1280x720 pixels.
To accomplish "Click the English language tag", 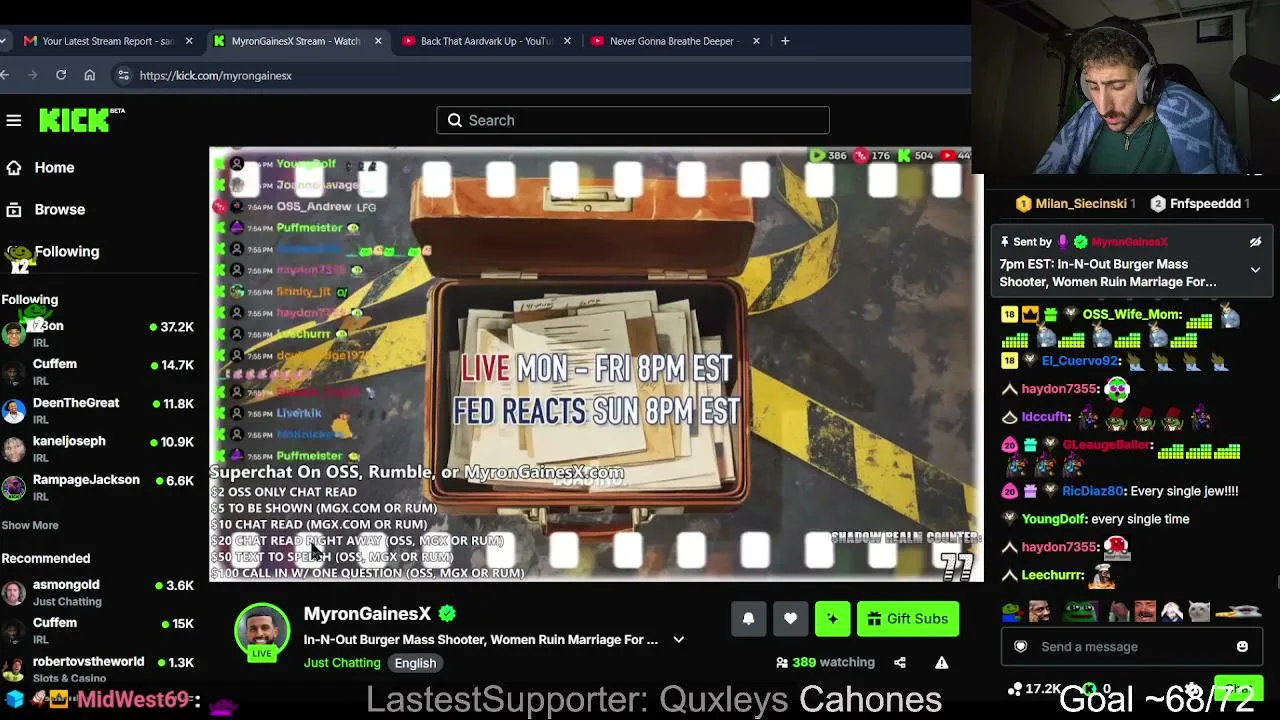I will click(415, 663).
